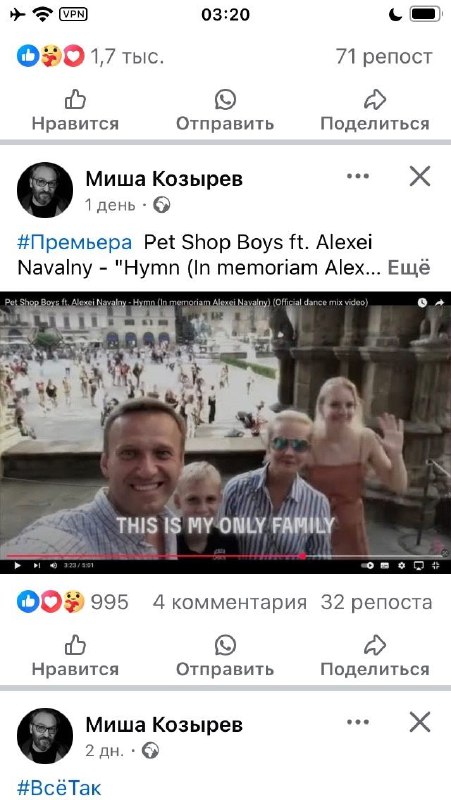Share the video post with Поделиться
Viewport: 451px width, 800px height.
[x=375, y=657]
